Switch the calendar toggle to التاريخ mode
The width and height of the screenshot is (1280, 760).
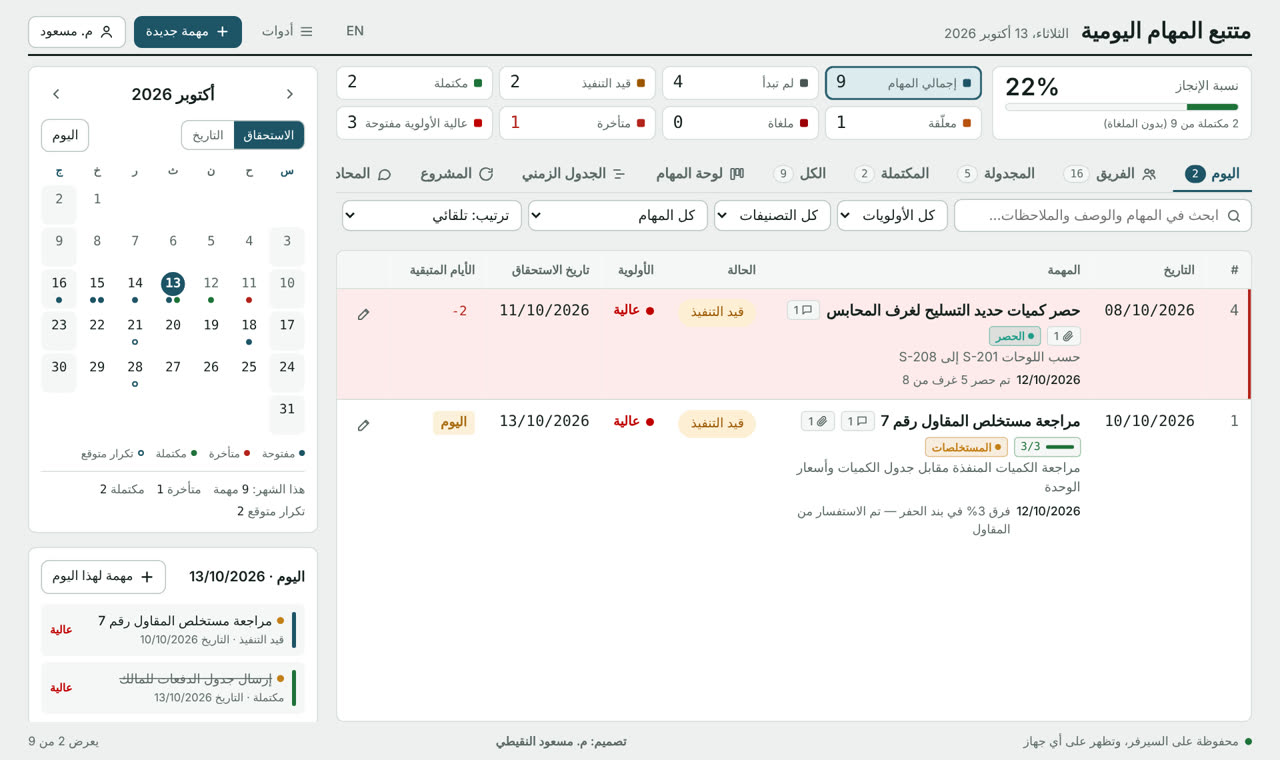[208, 135]
